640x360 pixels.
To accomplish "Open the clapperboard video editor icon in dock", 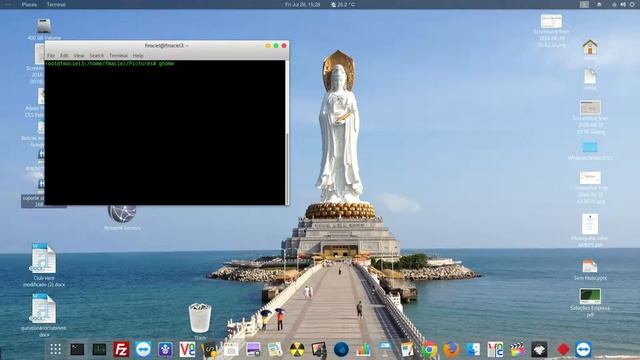I will click(517, 349).
